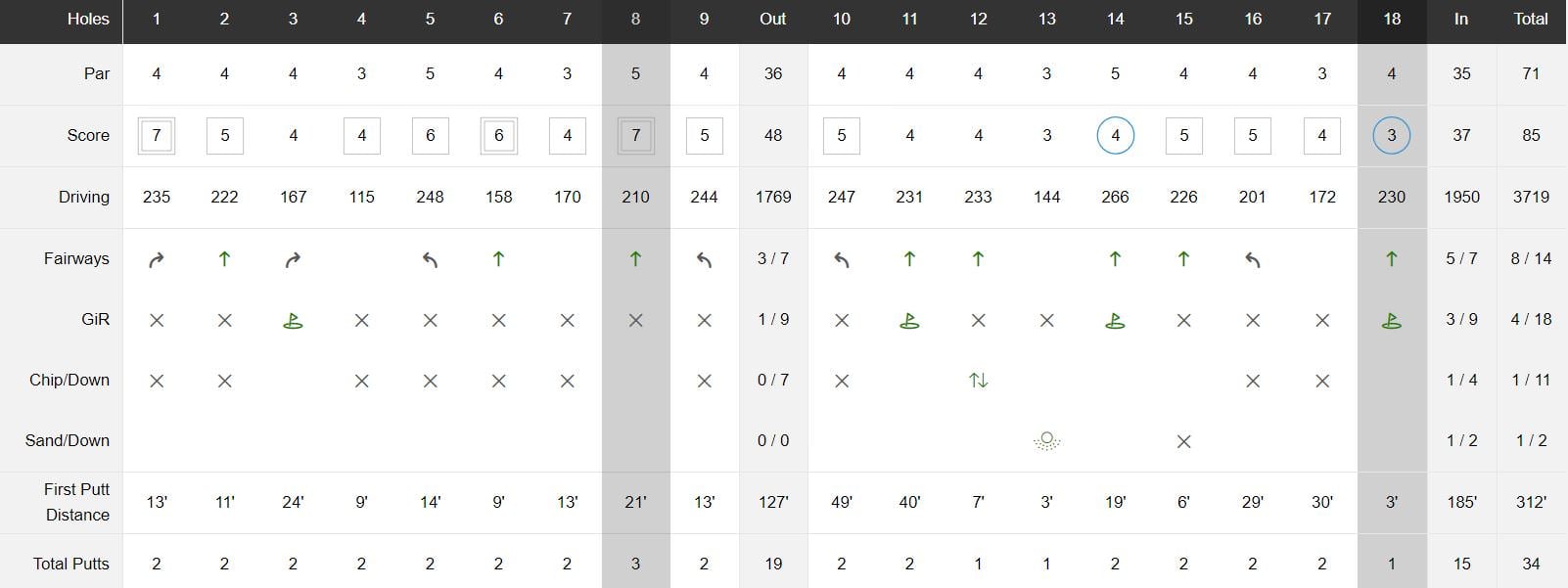The height and width of the screenshot is (588, 1568).
Task: Click the circled birdie score on hole 14
Action: (x=1115, y=136)
